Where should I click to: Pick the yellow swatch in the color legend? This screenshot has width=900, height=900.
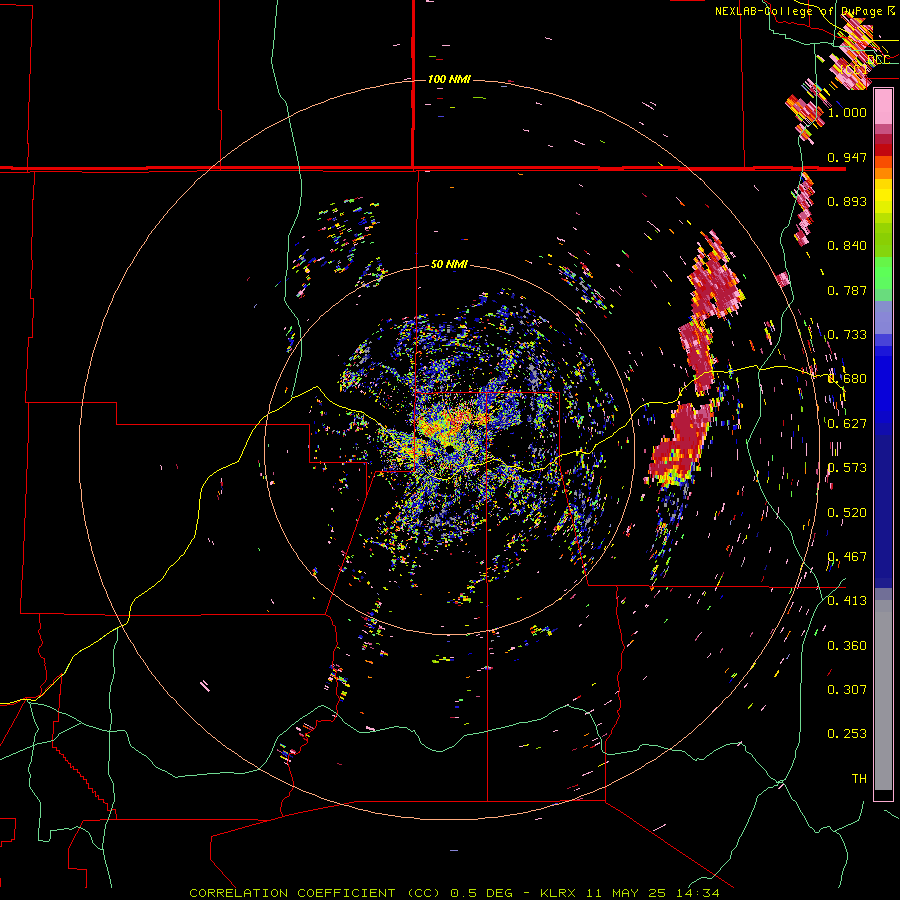coord(883,197)
